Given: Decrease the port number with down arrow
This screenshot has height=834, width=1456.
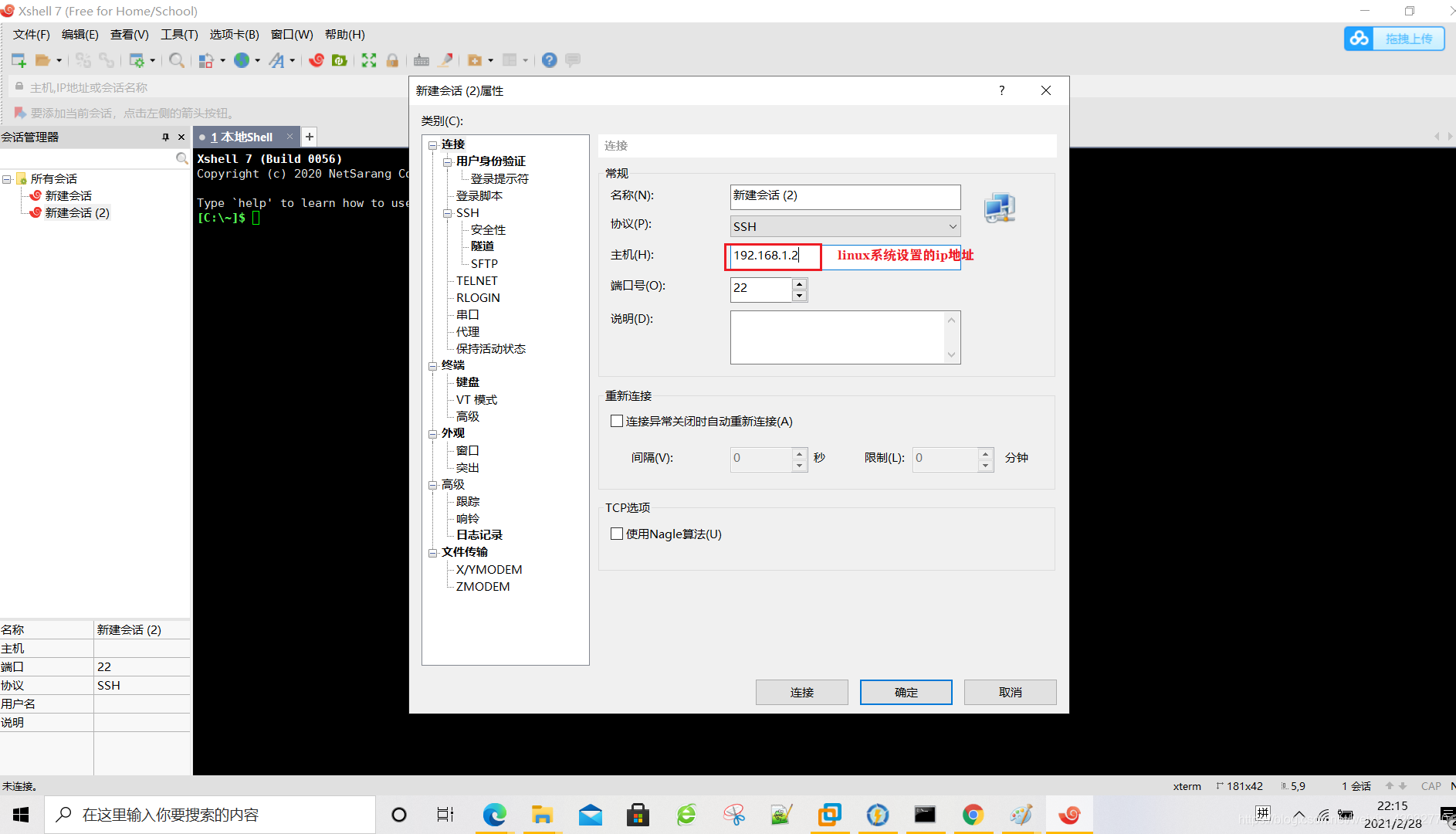Looking at the screenshot, I should [800, 296].
